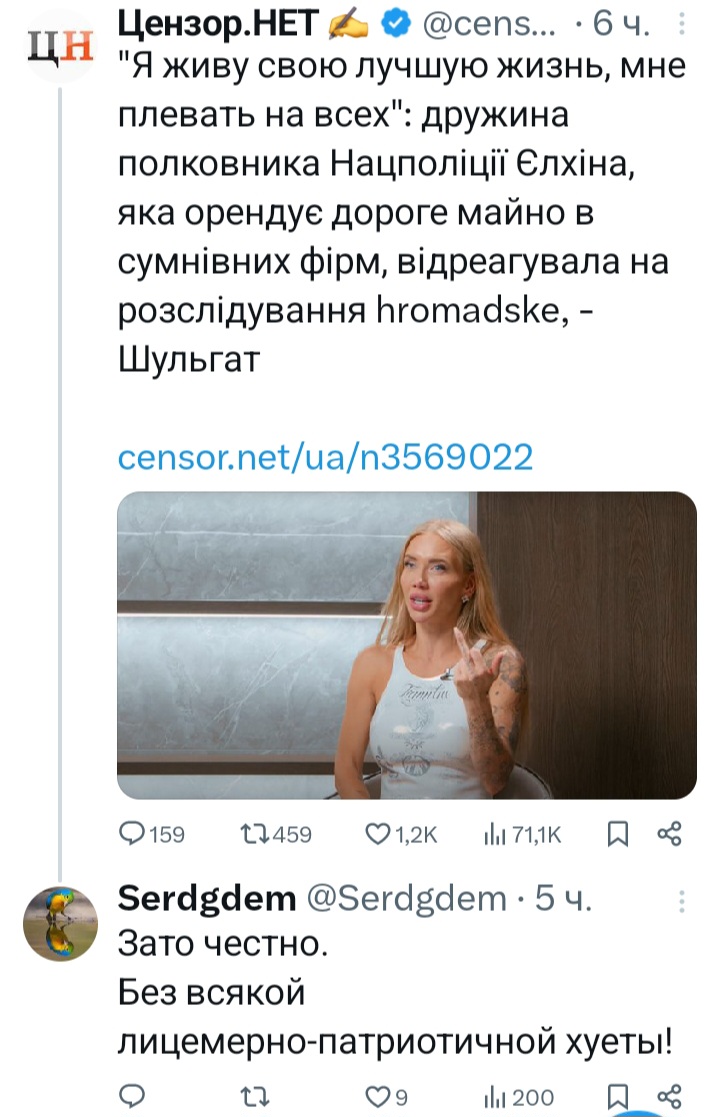Image resolution: width=720 pixels, height=1117 pixels.
Task: Open the Цензор.НЕТ profile avatar
Action: click(60, 46)
